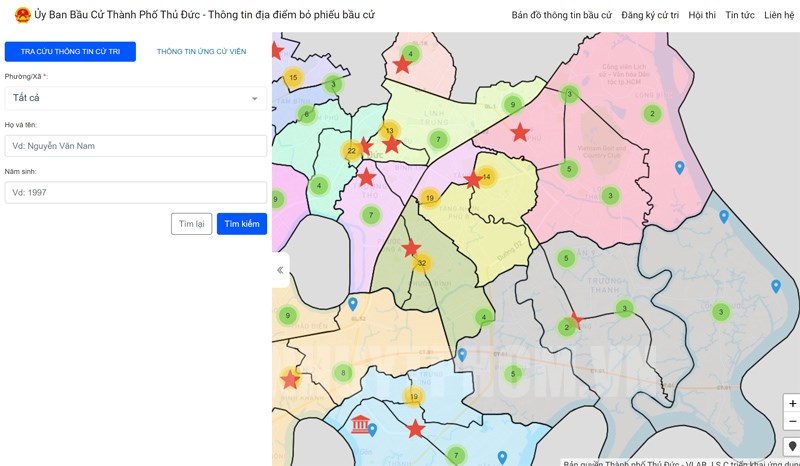Open Bản đồ thông tin bầu cử menu

(561, 16)
